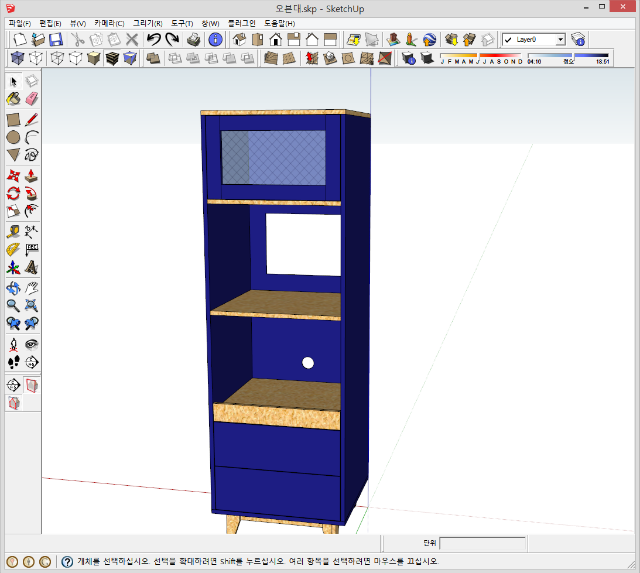Select the Protractor tool
This screenshot has height=573, width=640.
(13, 249)
